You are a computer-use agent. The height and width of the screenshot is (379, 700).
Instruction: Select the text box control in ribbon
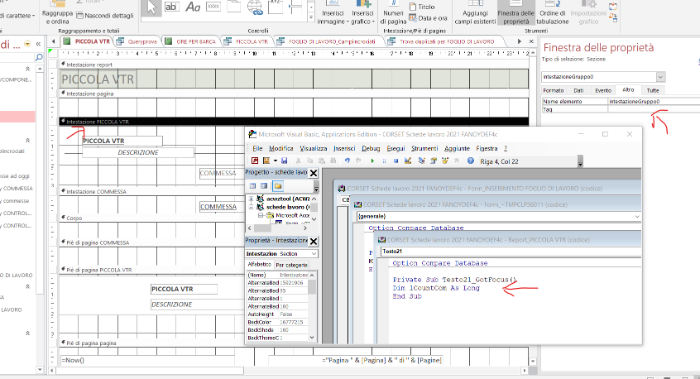pyautogui.click(x=171, y=7)
